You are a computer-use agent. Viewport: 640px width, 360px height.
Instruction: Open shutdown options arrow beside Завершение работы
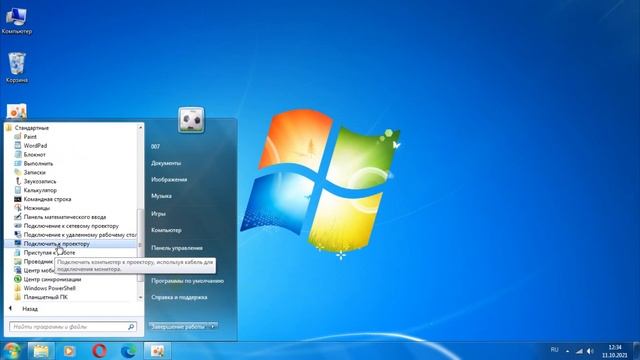coord(213,327)
